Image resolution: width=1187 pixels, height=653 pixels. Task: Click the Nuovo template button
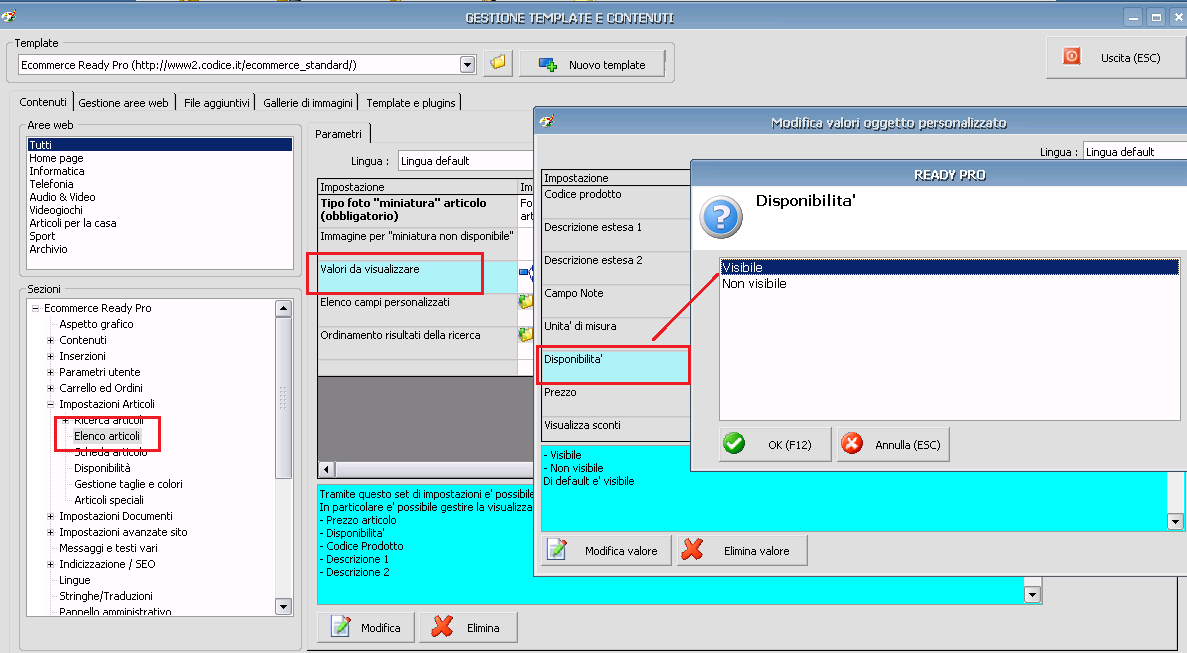click(592, 65)
